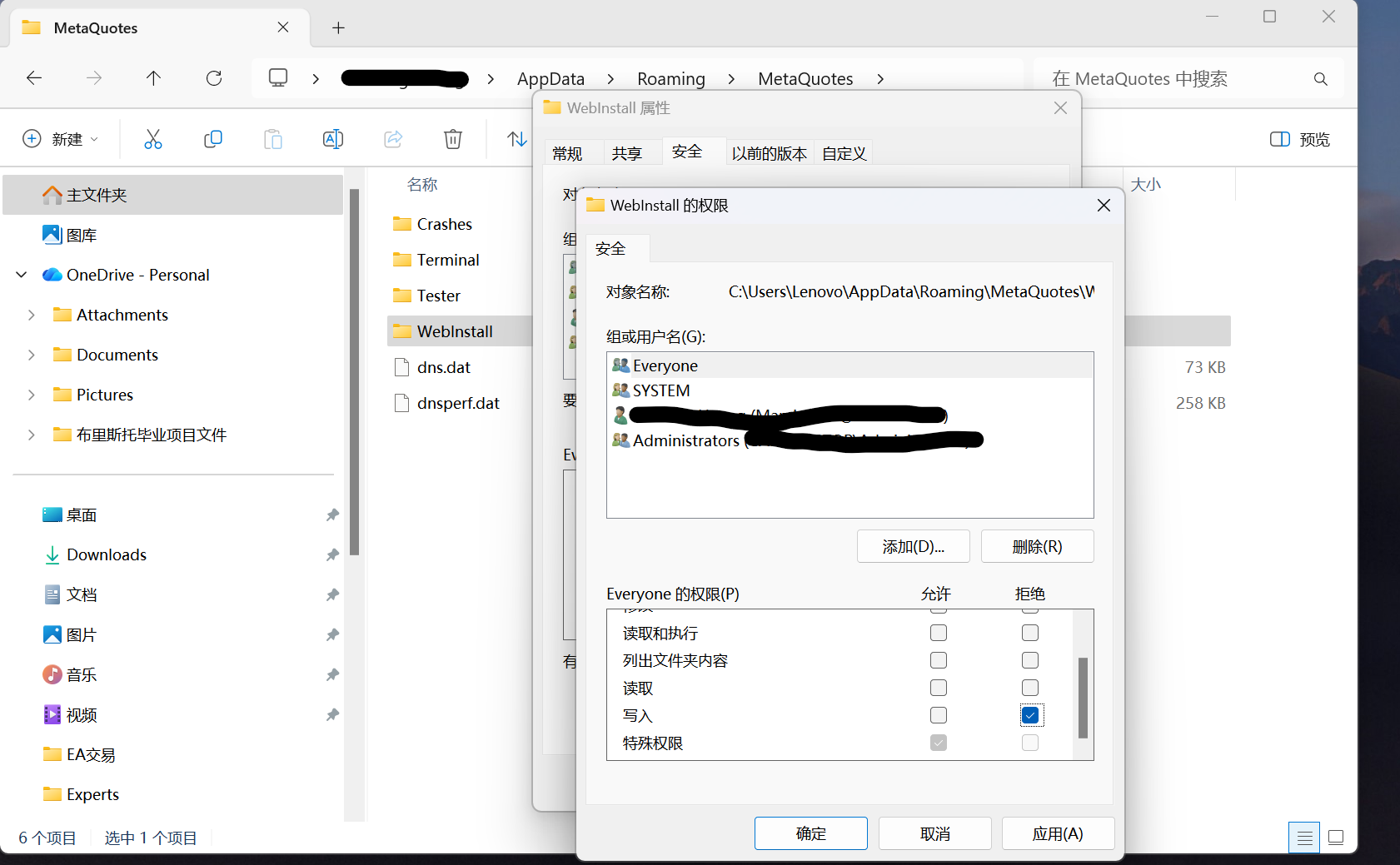Open the 新建 dropdown menu
The image size is (1400, 865).
pyautogui.click(x=61, y=139)
